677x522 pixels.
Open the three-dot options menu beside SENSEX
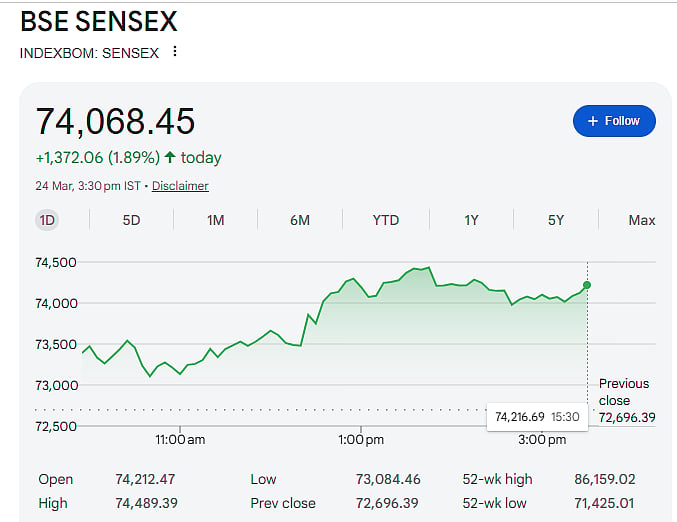click(x=174, y=51)
